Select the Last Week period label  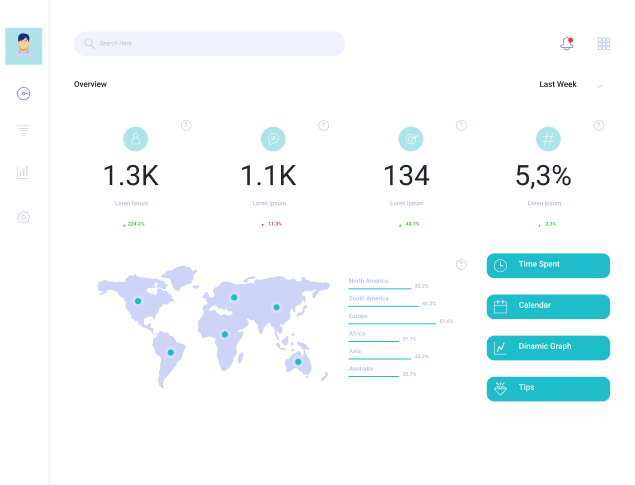(557, 85)
